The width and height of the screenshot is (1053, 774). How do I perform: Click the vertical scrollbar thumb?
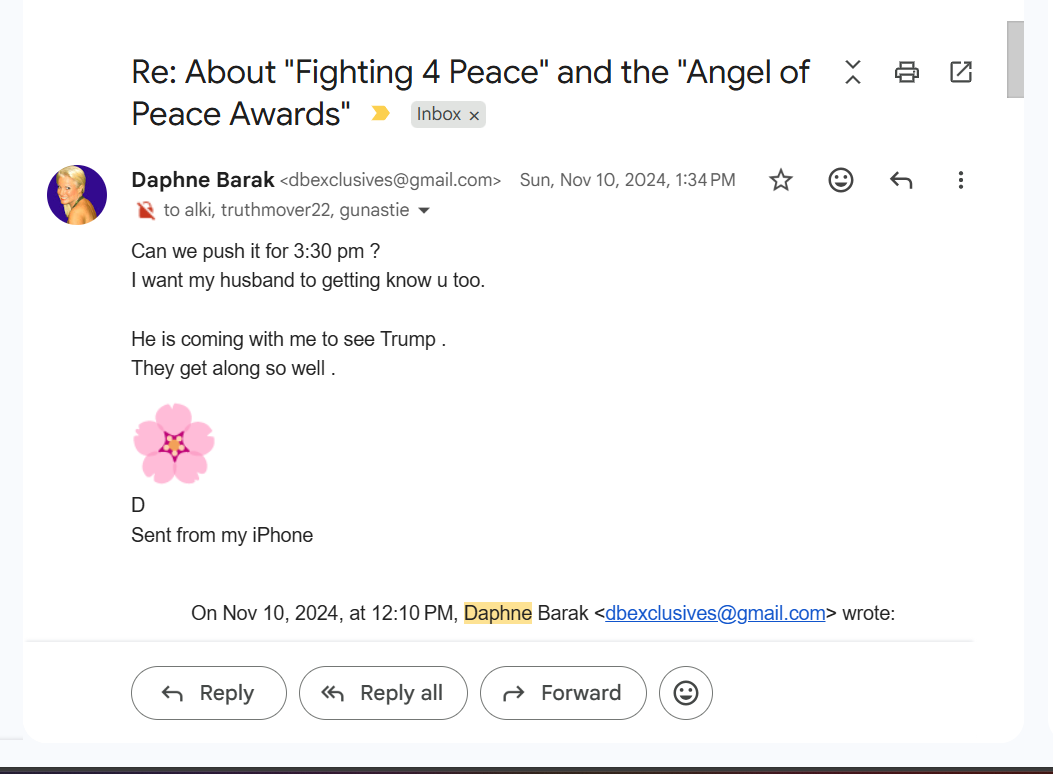(x=1015, y=58)
